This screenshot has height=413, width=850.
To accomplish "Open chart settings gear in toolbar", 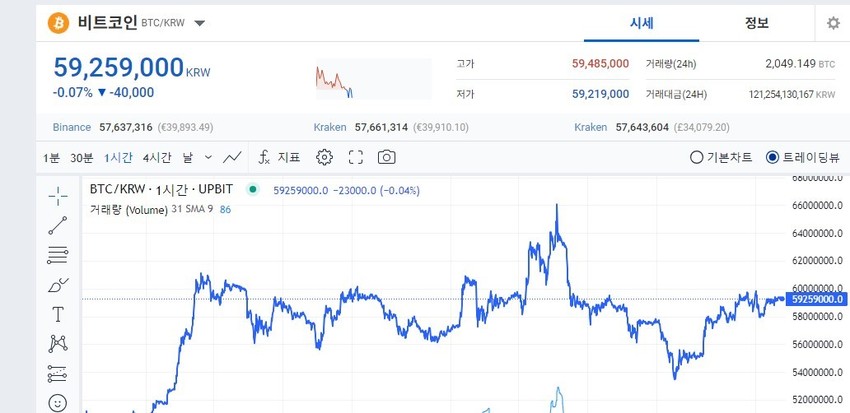I will click(x=324, y=157).
